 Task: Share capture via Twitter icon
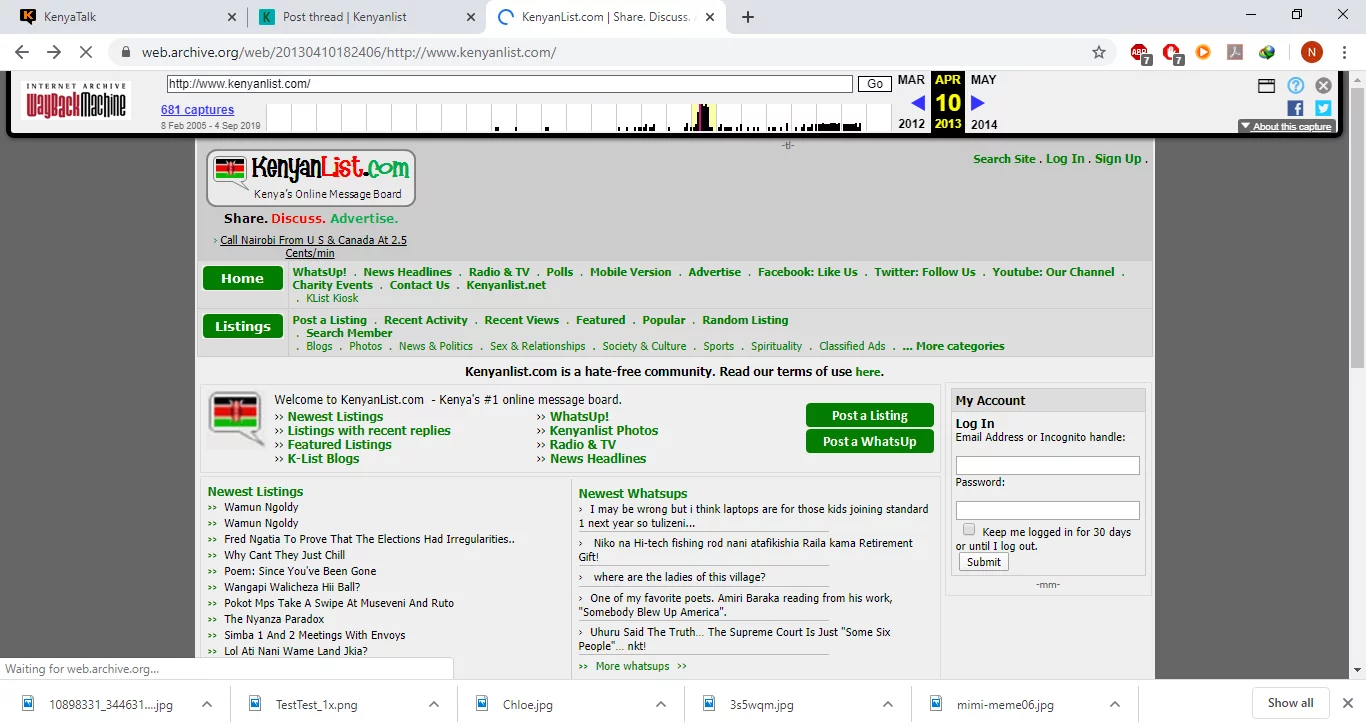coord(1323,108)
